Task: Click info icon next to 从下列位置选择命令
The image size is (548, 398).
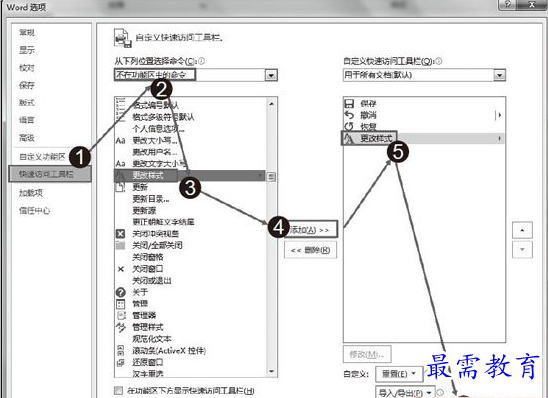Action: click(201, 61)
